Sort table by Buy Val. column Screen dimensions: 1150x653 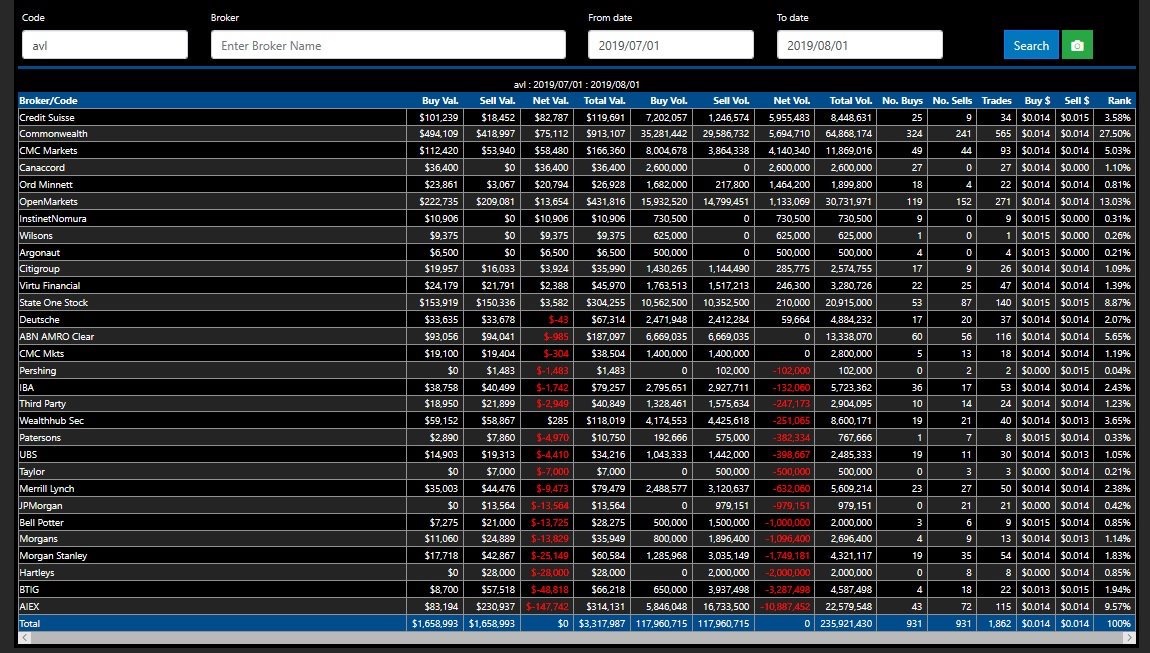pos(440,101)
